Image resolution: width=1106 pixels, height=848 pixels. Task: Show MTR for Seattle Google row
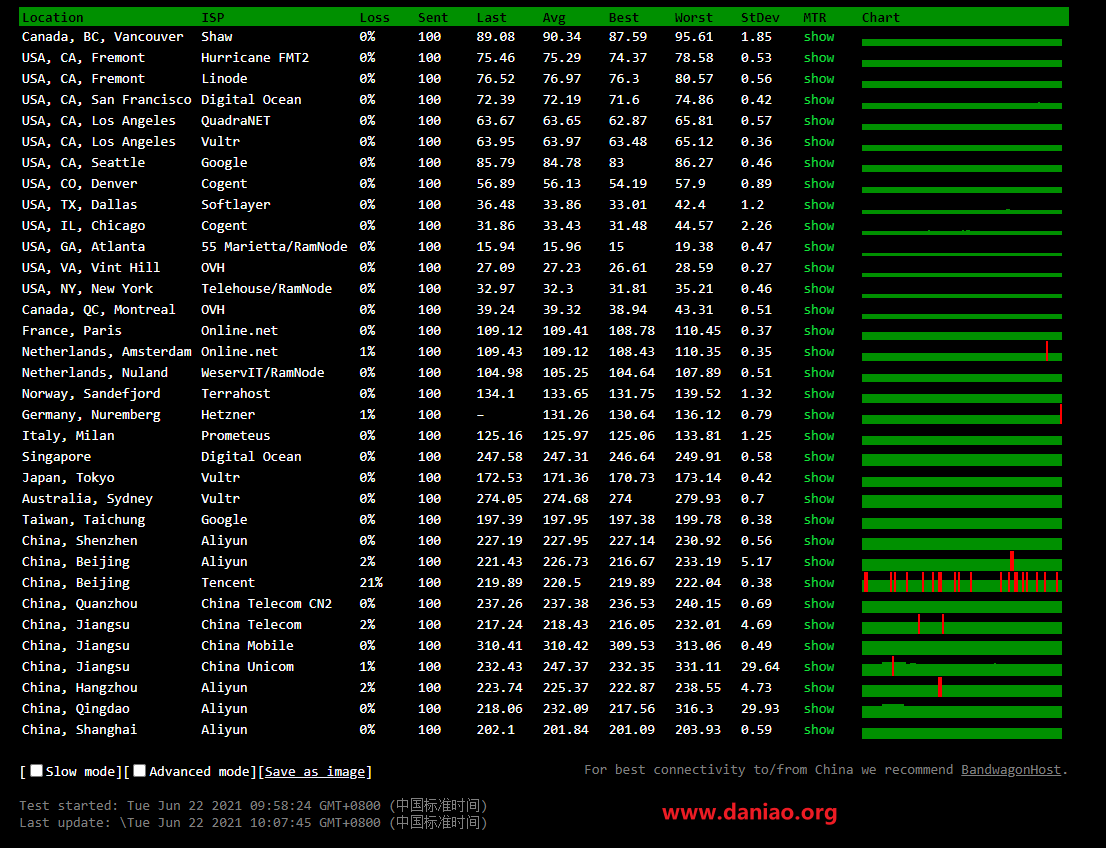pyautogui.click(x=819, y=163)
